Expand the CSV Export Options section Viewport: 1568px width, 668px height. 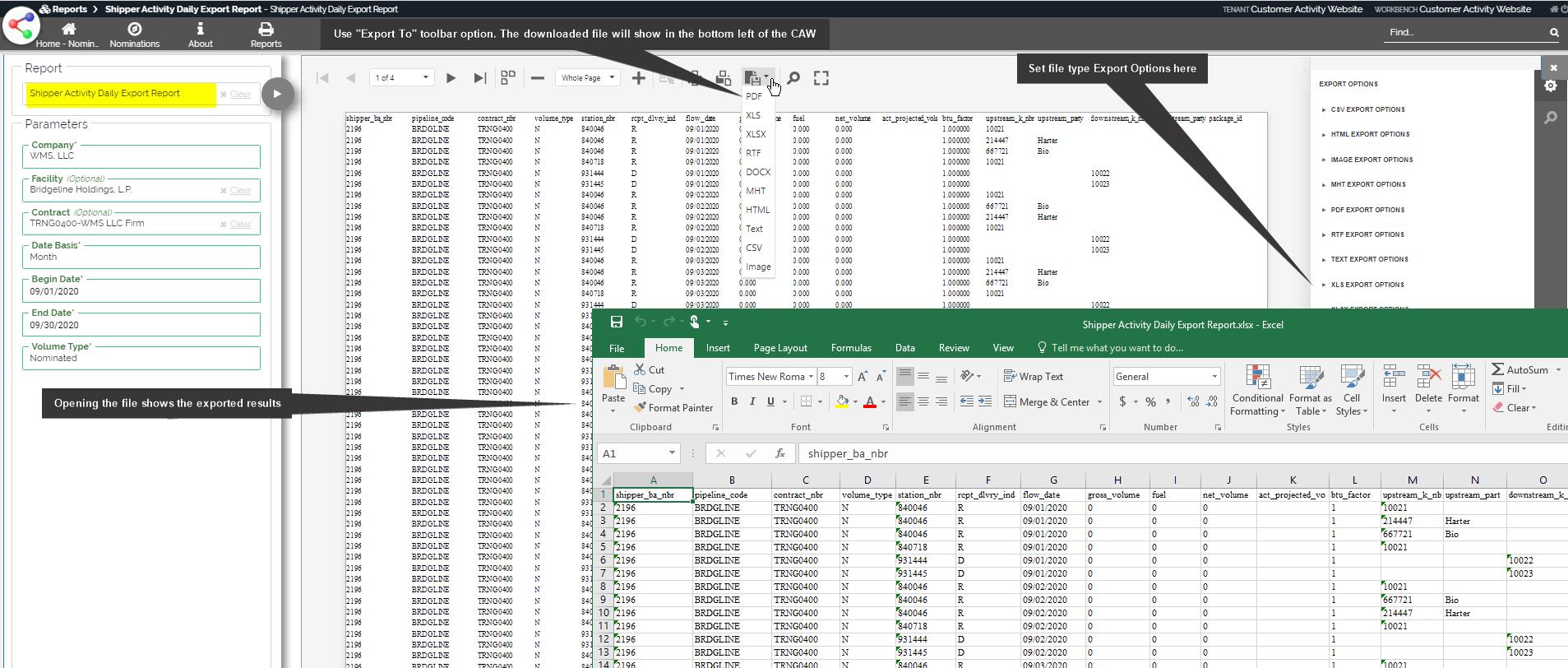click(x=1367, y=109)
